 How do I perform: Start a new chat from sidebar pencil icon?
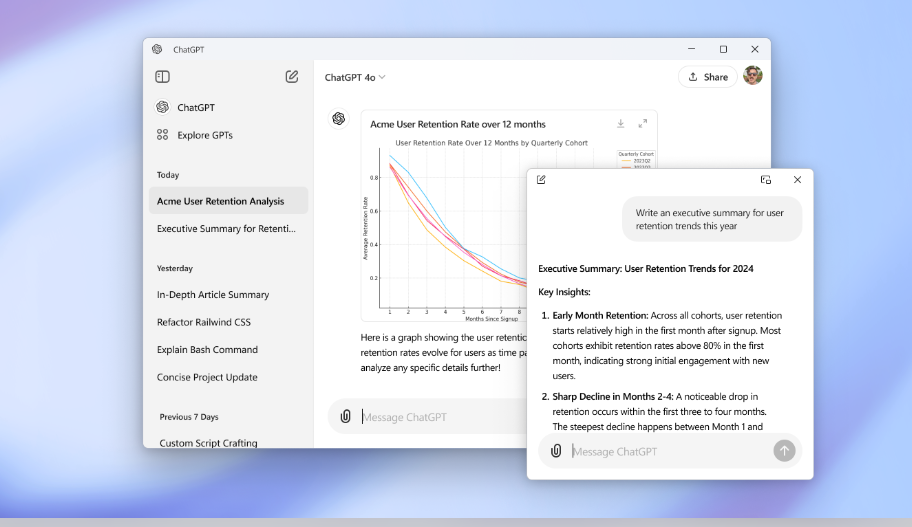click(292, 76)
